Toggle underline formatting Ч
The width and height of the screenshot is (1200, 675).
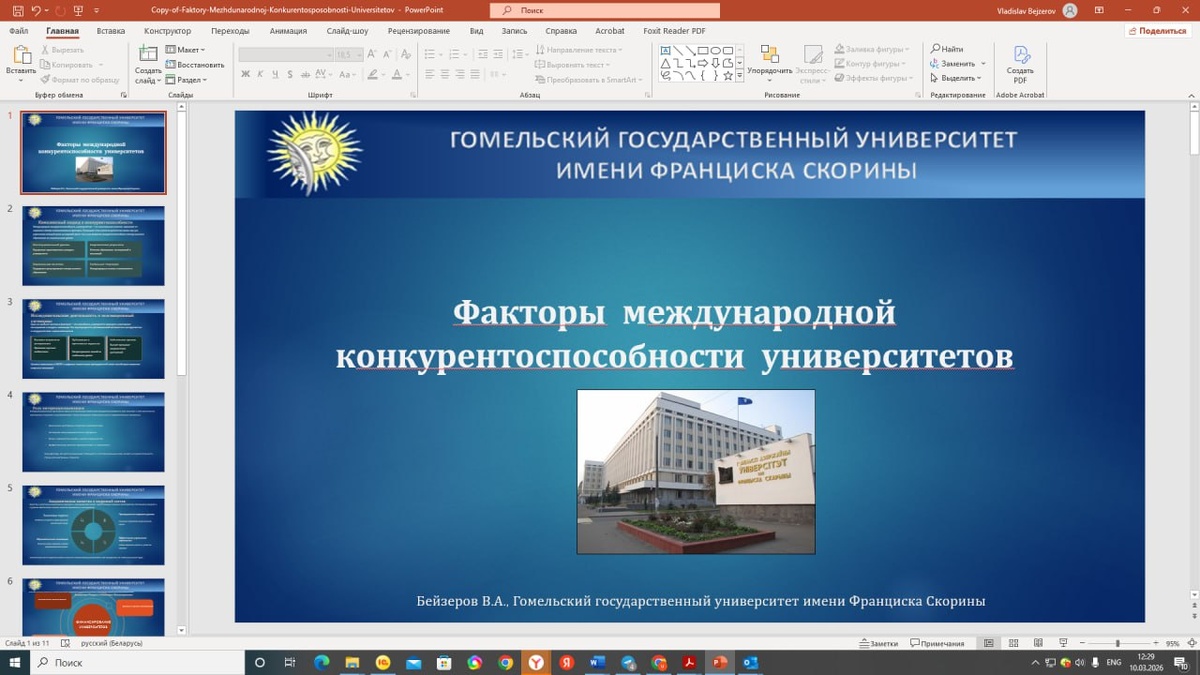click(275, 74)
